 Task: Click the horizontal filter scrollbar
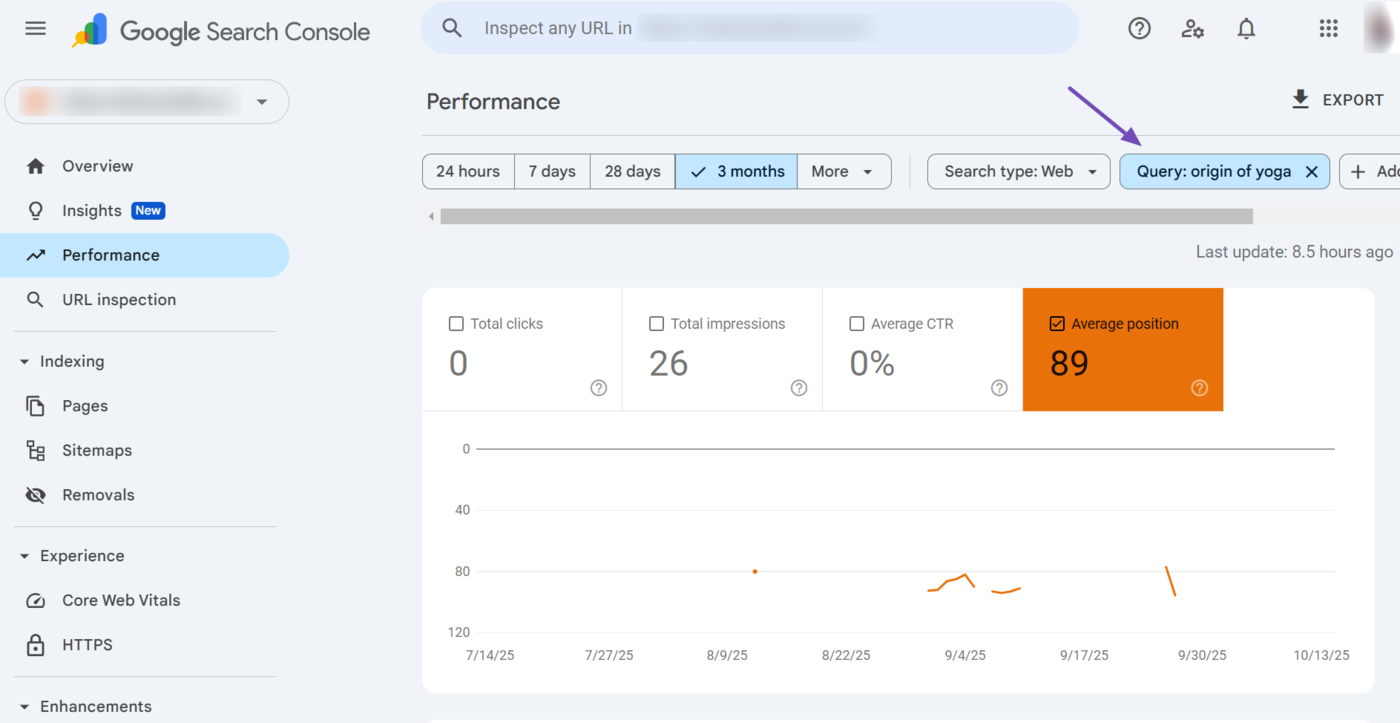point(846,217)
